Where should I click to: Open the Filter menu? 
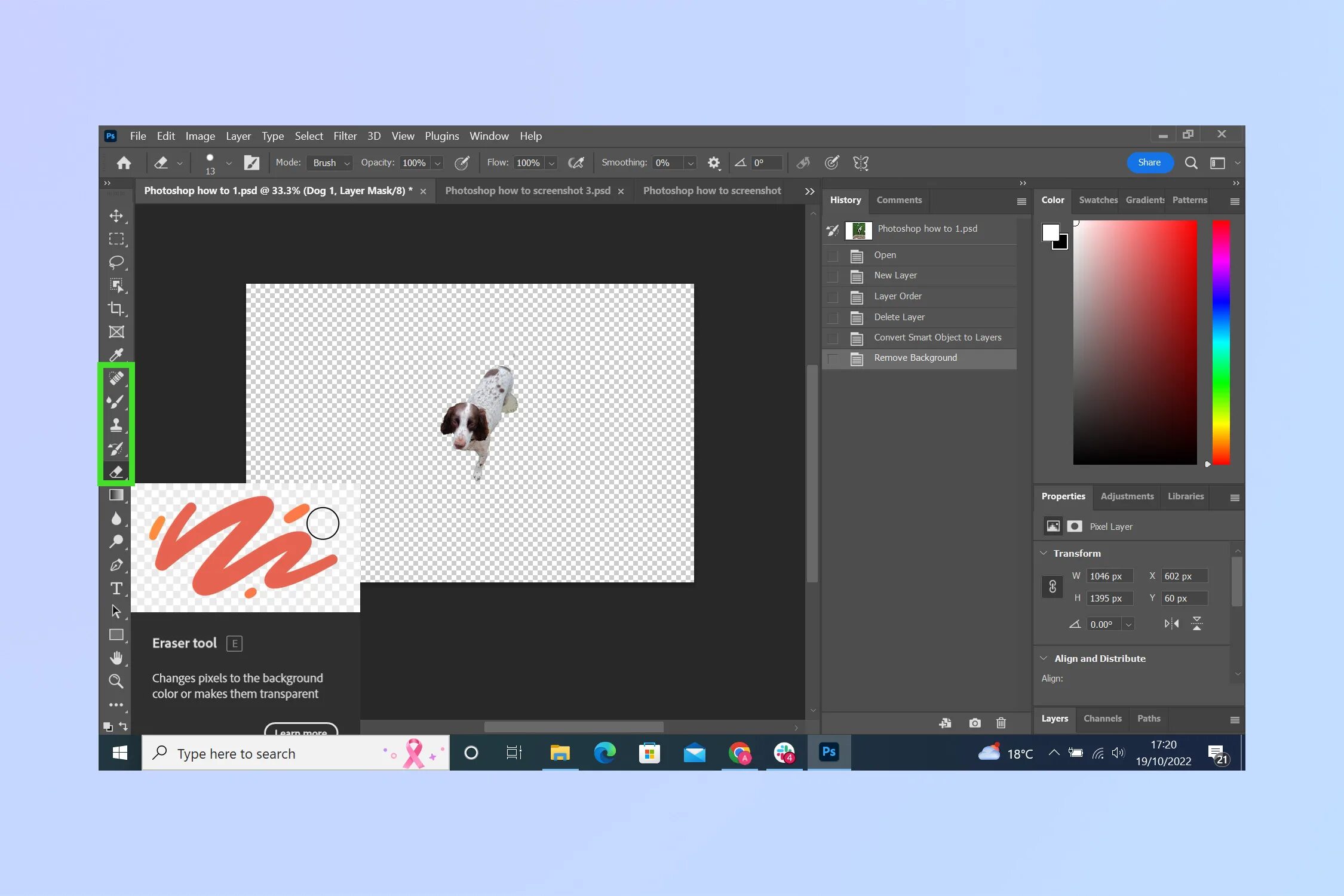click(345, 135)
